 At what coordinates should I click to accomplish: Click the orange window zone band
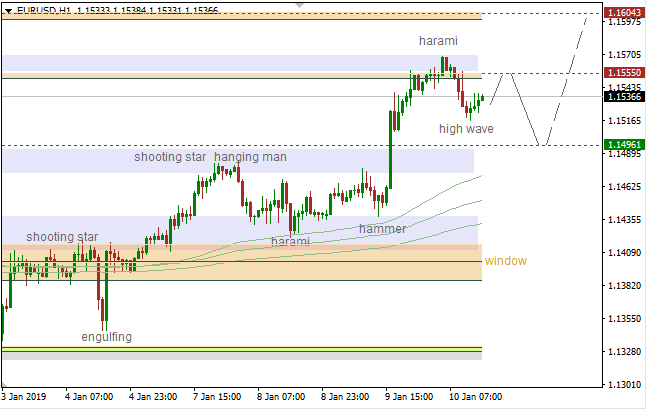coord(240,268)
